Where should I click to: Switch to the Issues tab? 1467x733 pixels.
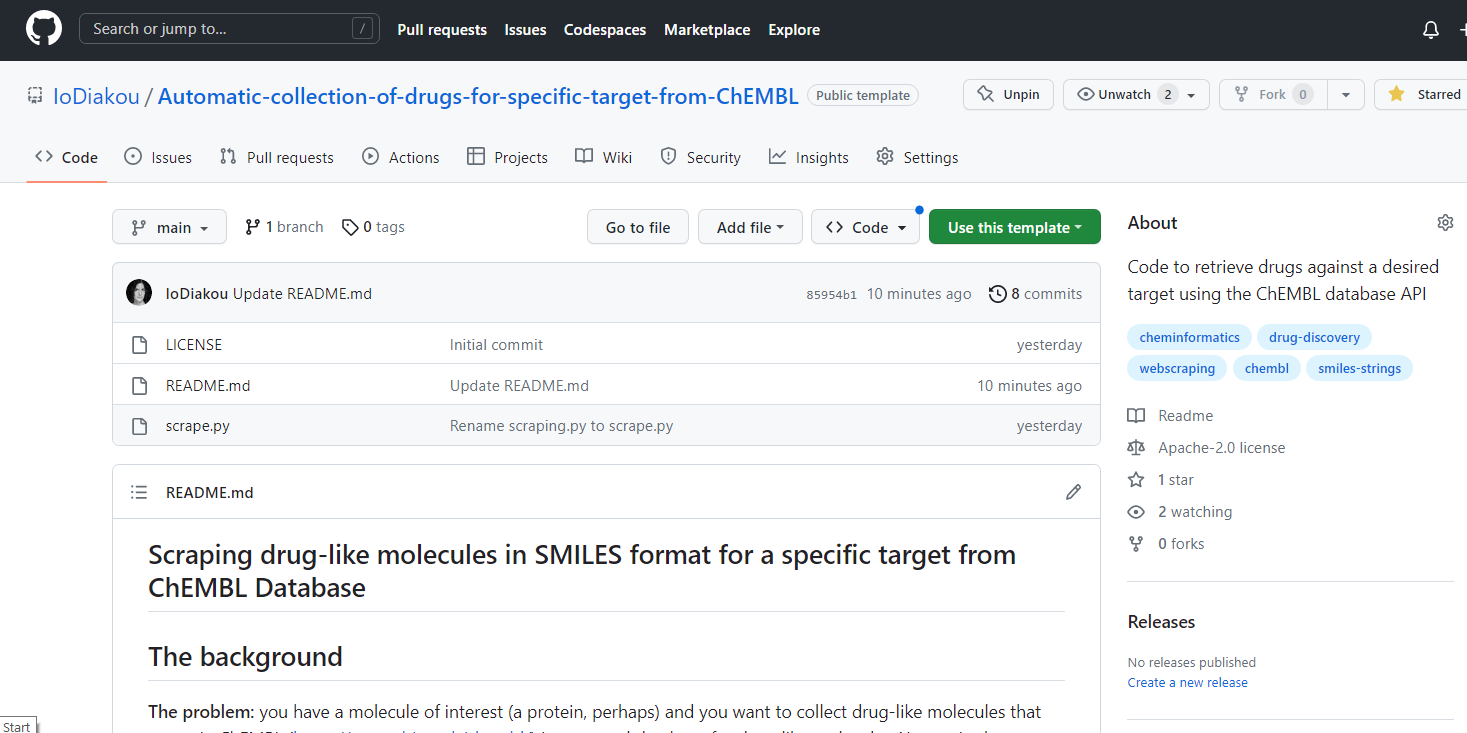click(158, 157)
